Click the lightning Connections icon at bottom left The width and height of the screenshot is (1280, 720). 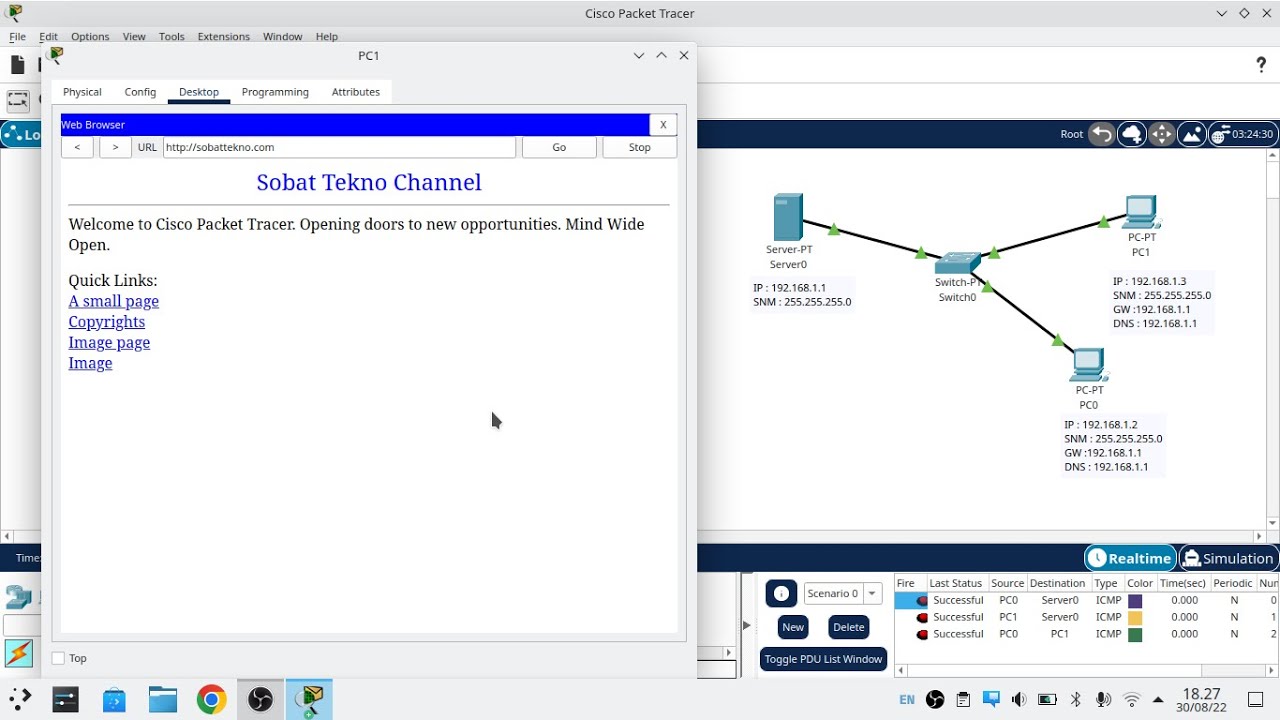[x=19, y=653]
